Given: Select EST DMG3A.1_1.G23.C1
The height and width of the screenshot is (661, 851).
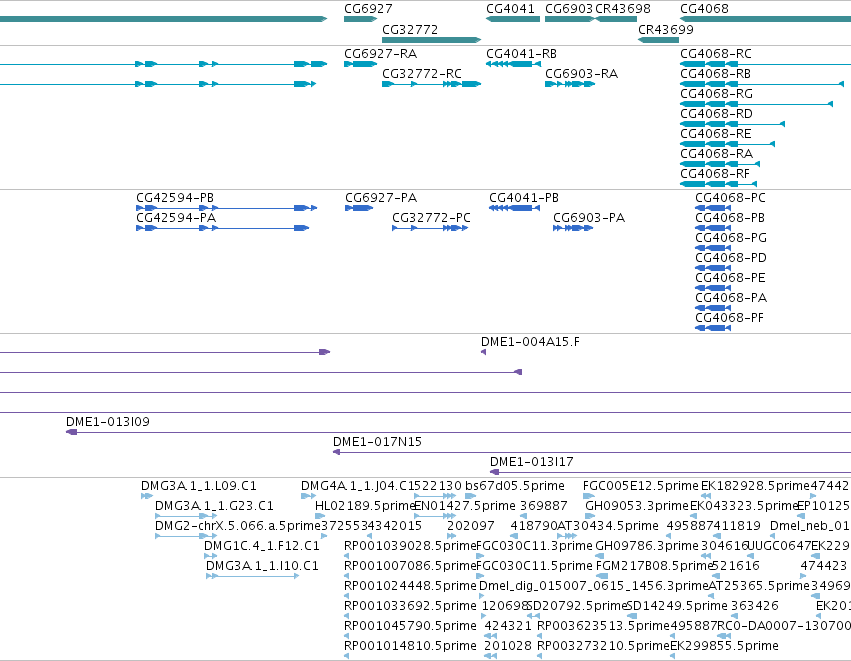Looking at the screenshot, I should click(x=214, y=506).
